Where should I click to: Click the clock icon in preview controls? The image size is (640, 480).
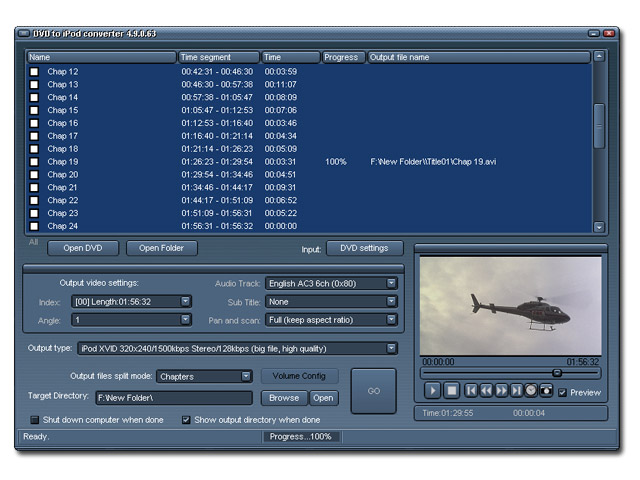[x=531, y=391]
